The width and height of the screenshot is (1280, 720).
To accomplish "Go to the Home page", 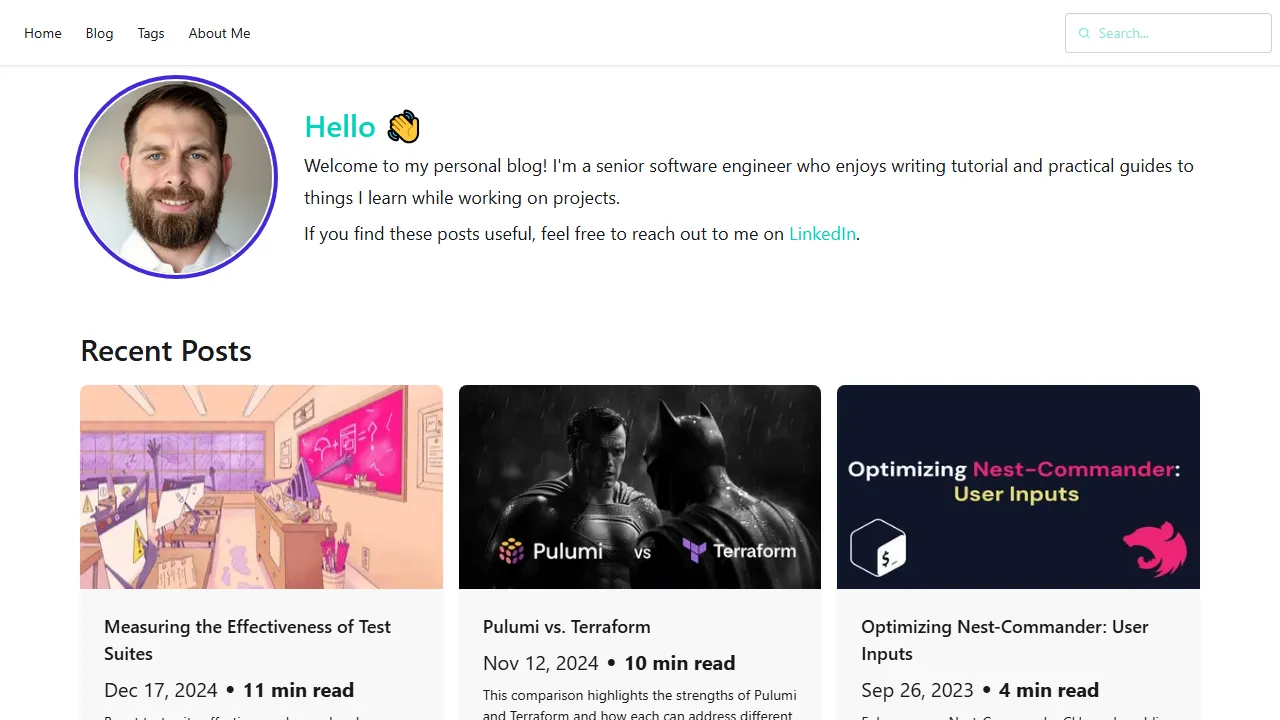I will (43, 33).
